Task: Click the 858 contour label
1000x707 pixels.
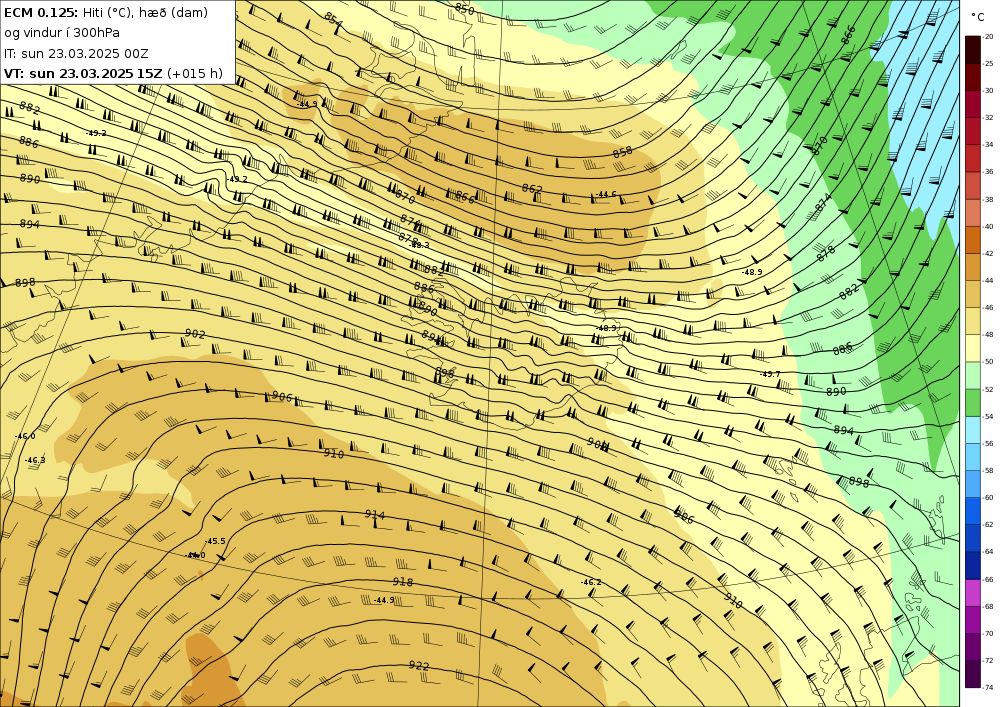Action: pos(622,152)
